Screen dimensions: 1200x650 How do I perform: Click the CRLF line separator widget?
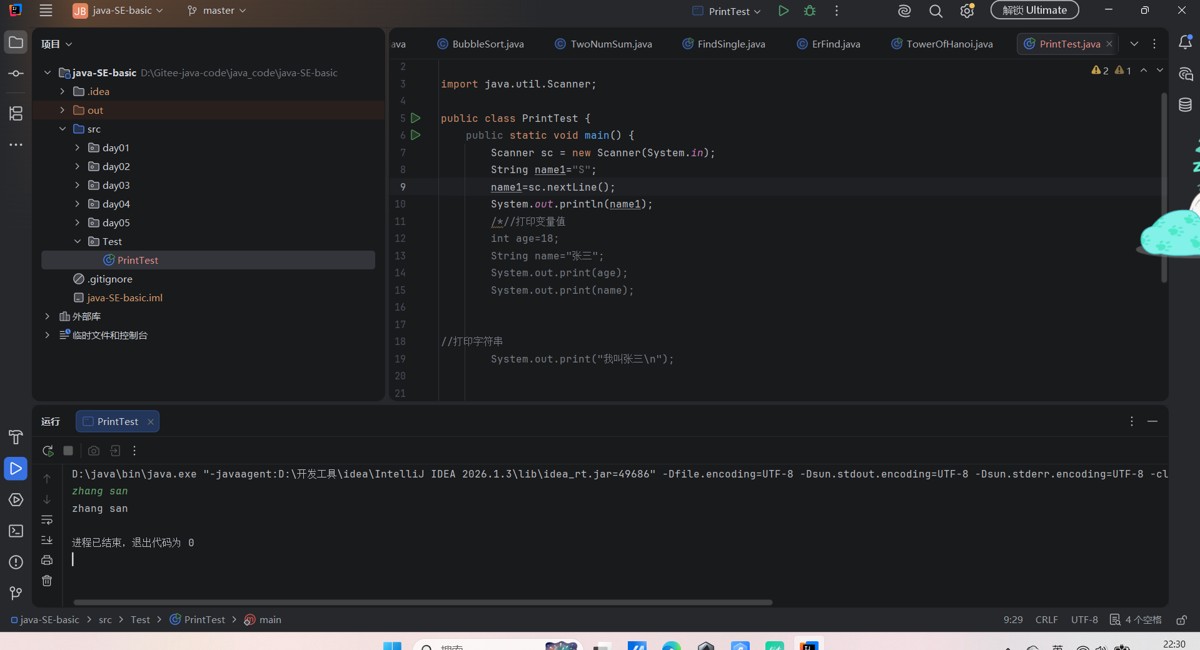1046,620
